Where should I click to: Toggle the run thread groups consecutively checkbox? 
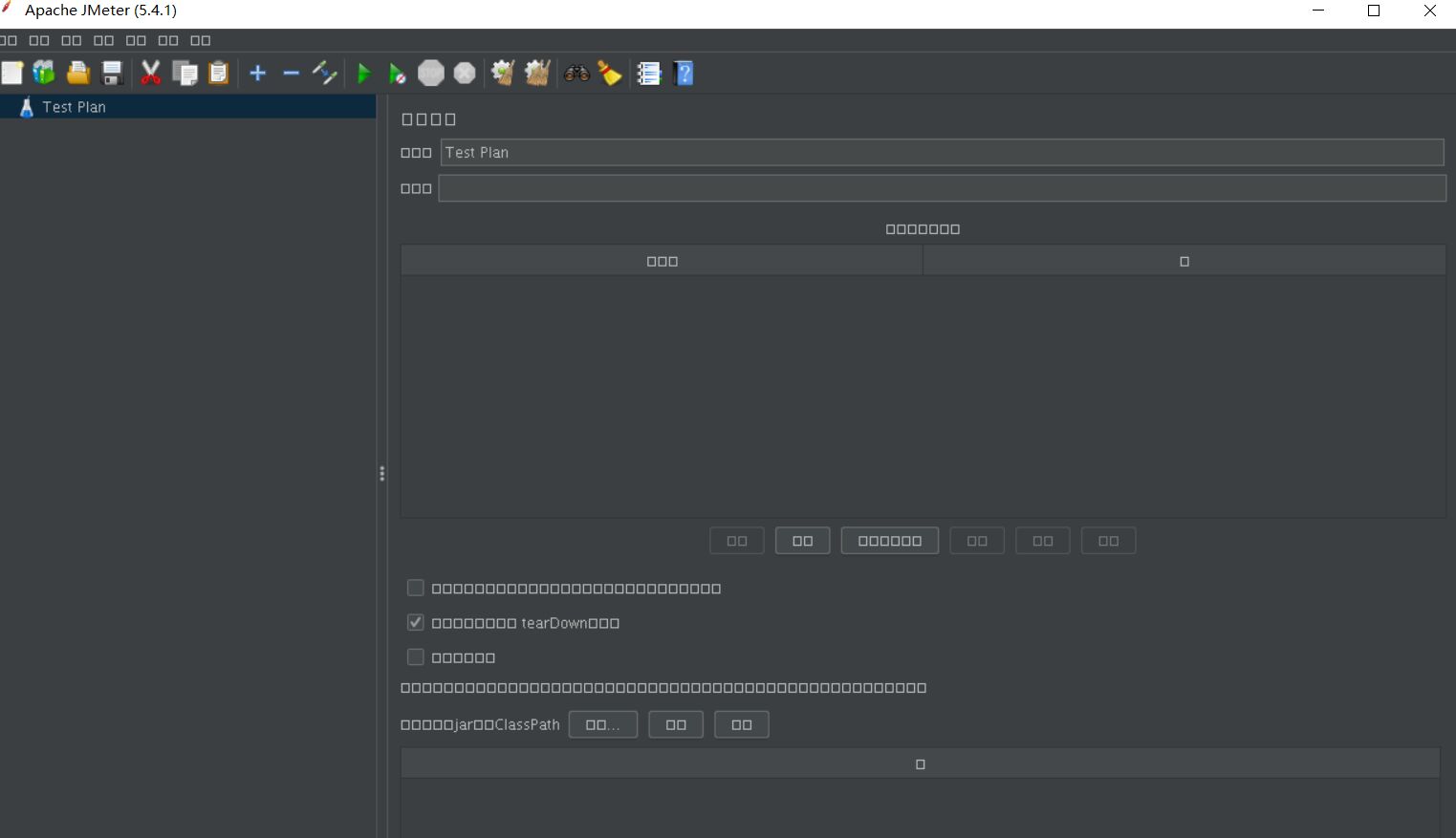(x=415, y=588)
